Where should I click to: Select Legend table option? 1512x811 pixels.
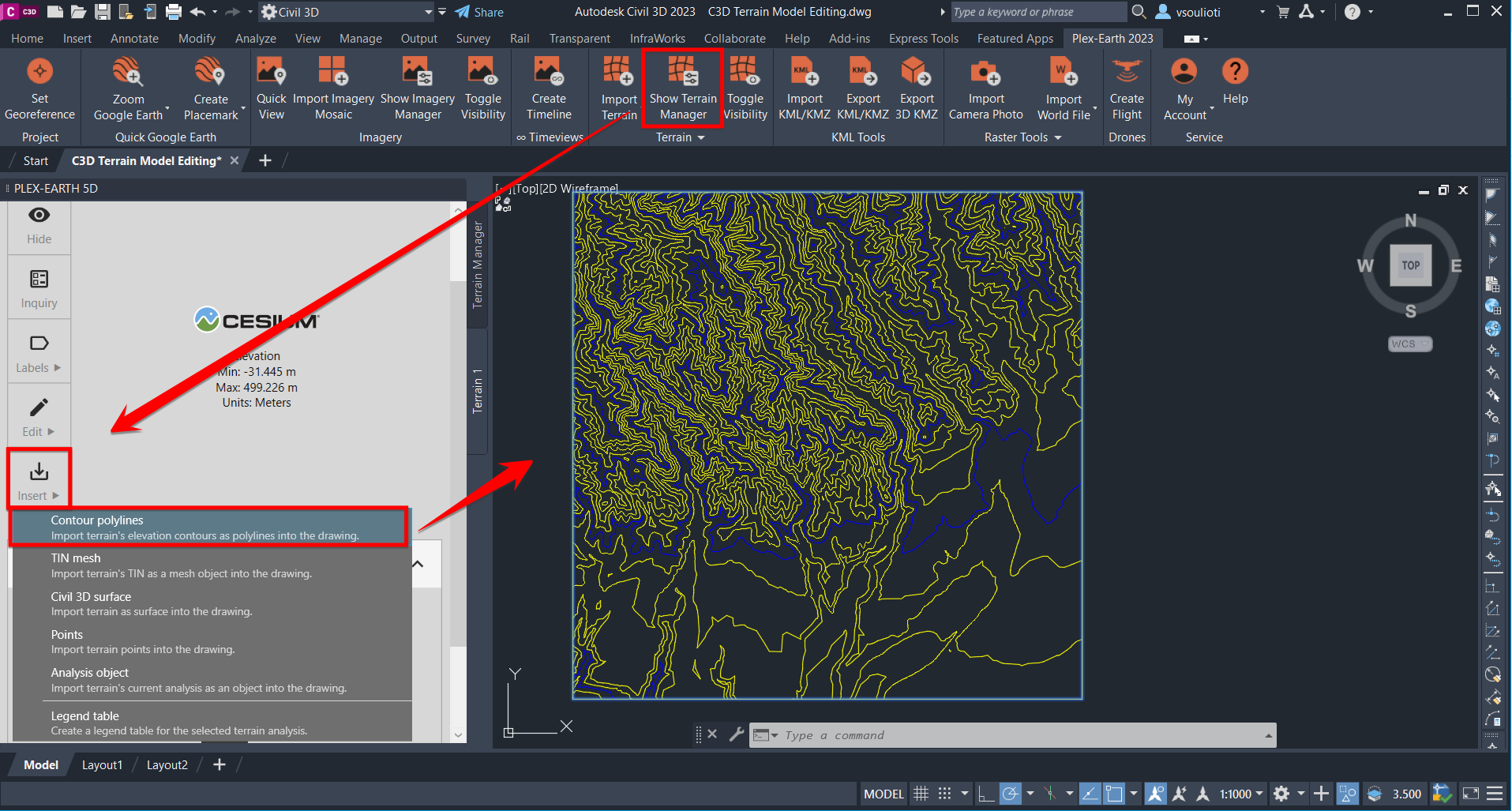pyautogui.click(x=212, y=723)
